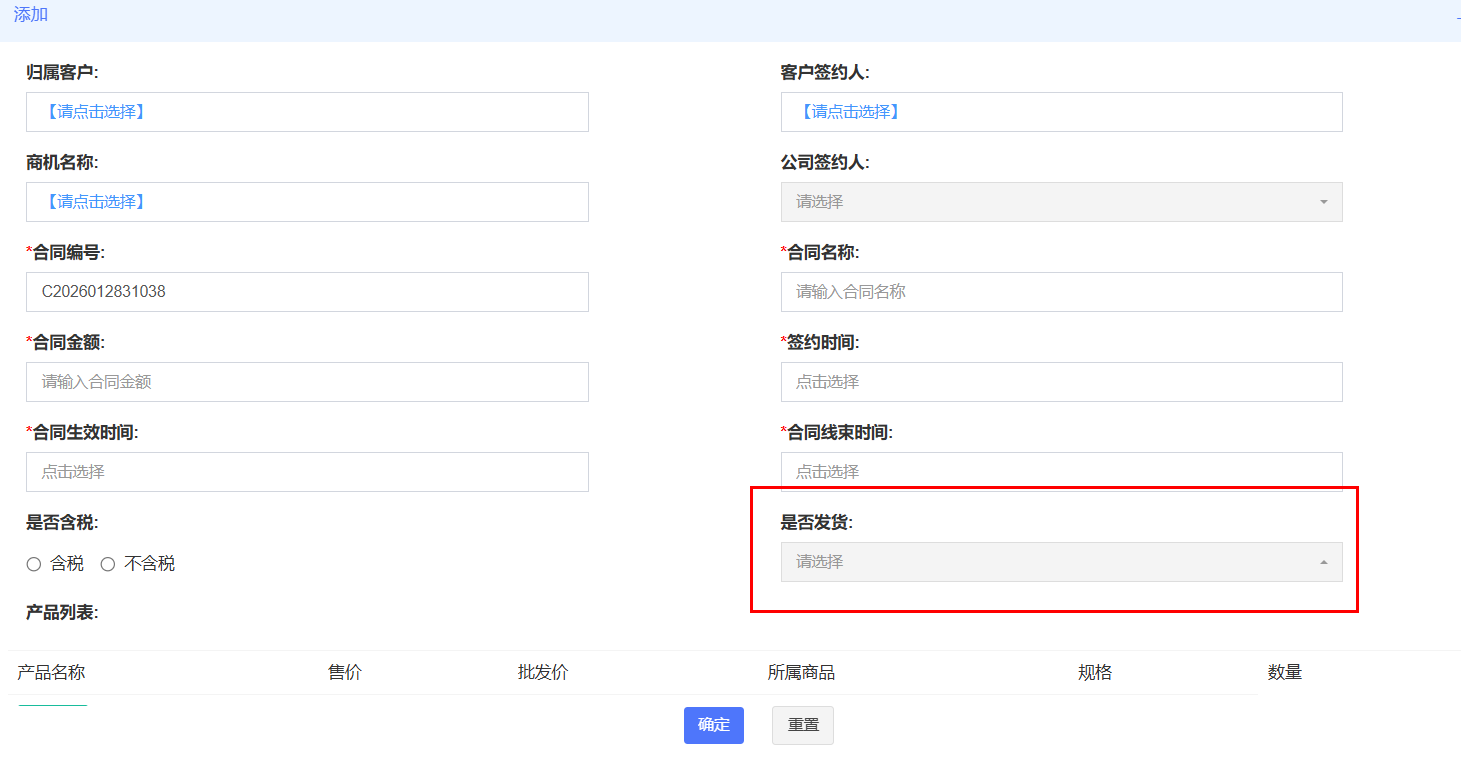The height and width of the screenshot is (759, 1461).
Task: Collapse the 添加 panel using minus icon
Action: (1457, 17)
